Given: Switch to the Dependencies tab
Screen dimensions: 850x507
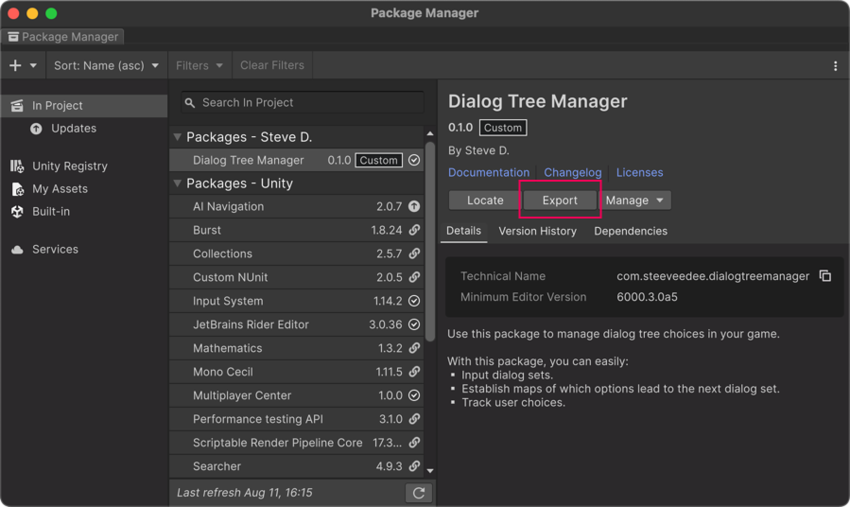Looking at the screenshot, I should click(630, 231).
